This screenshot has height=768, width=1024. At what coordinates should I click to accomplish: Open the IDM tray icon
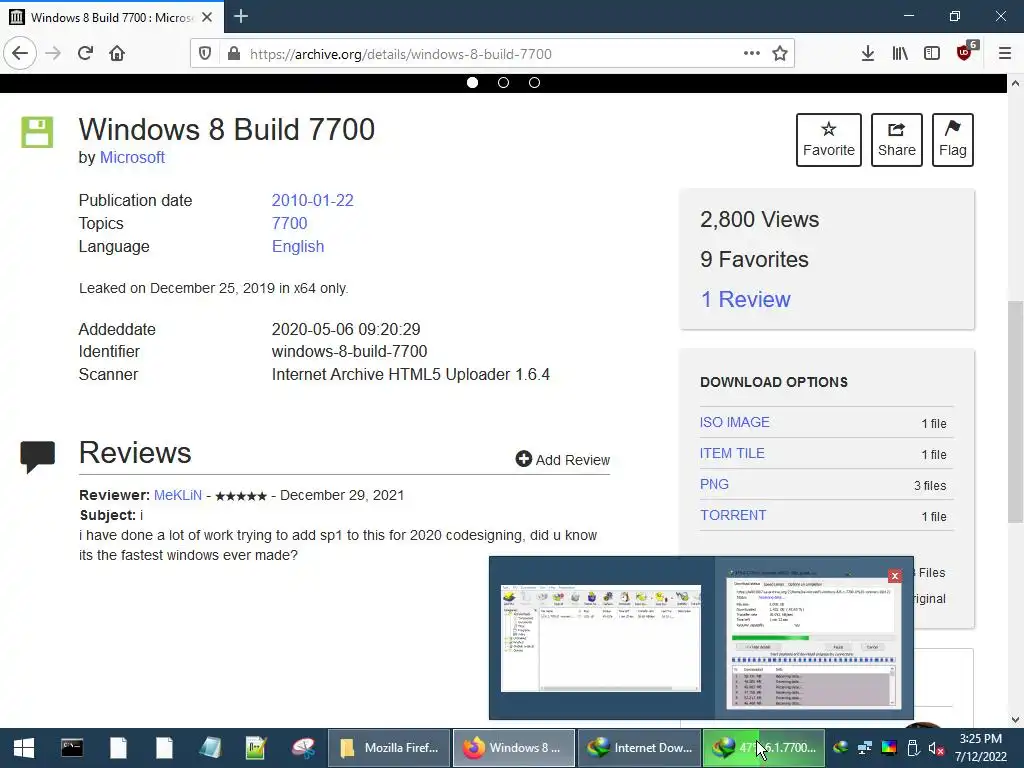pyautogui.click(x=841, y=748)
